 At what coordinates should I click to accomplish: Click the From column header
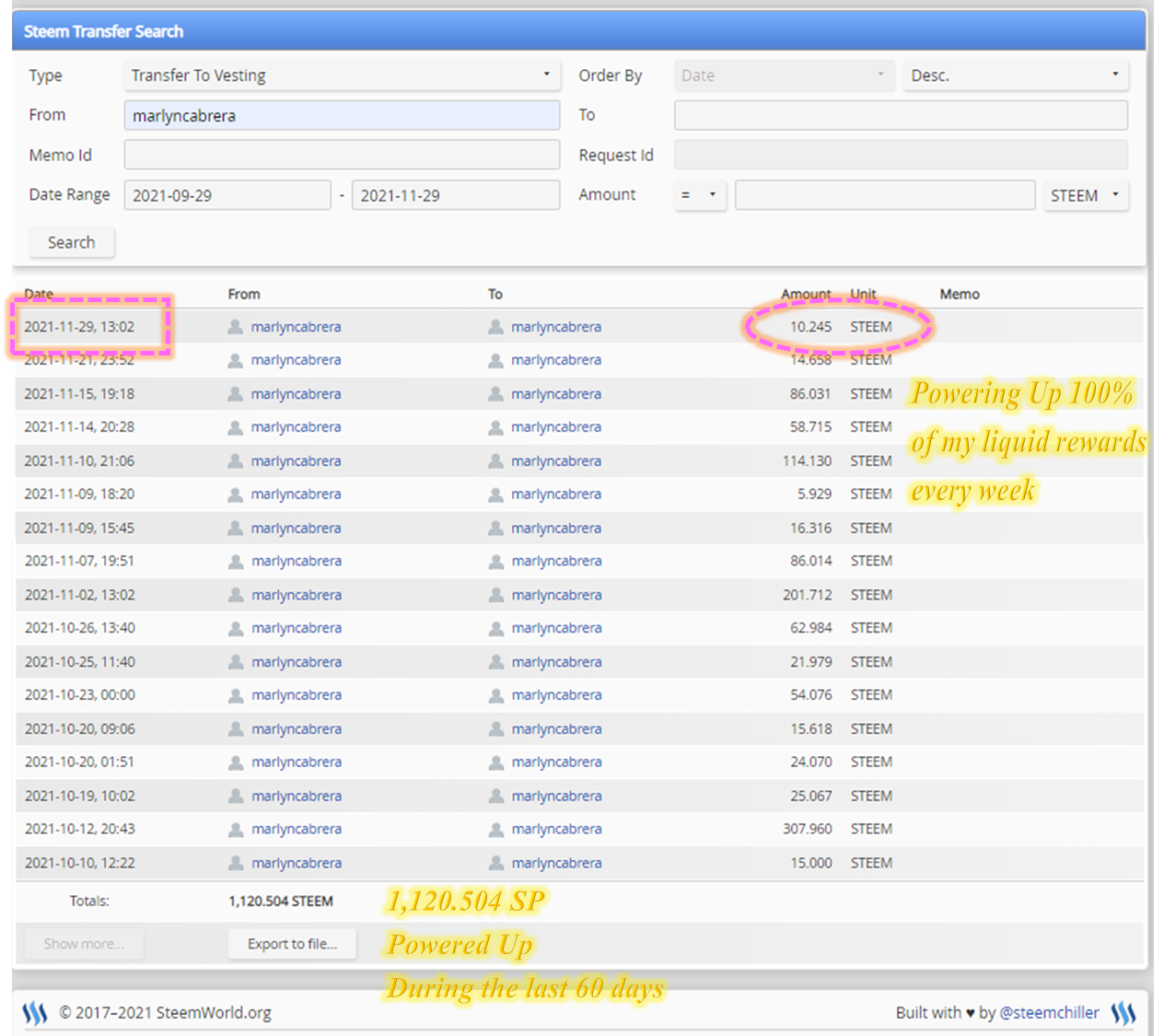tap(244, 294)
